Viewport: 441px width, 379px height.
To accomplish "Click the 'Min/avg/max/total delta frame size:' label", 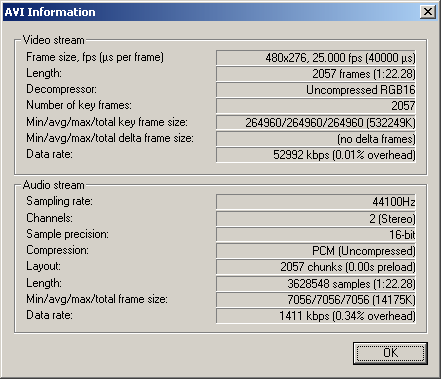I will click(110, 138).
